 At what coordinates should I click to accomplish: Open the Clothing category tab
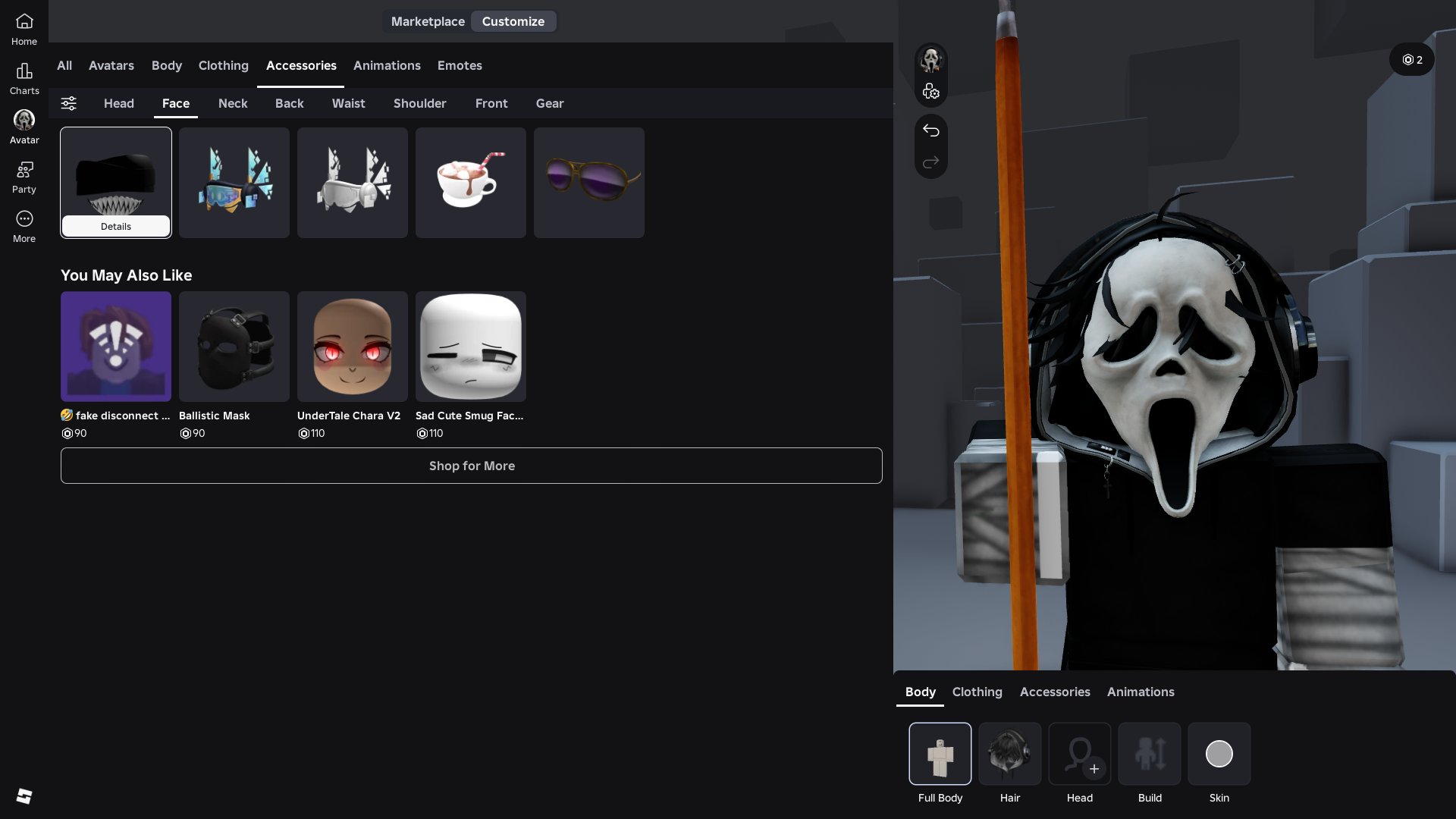point(224,65)
